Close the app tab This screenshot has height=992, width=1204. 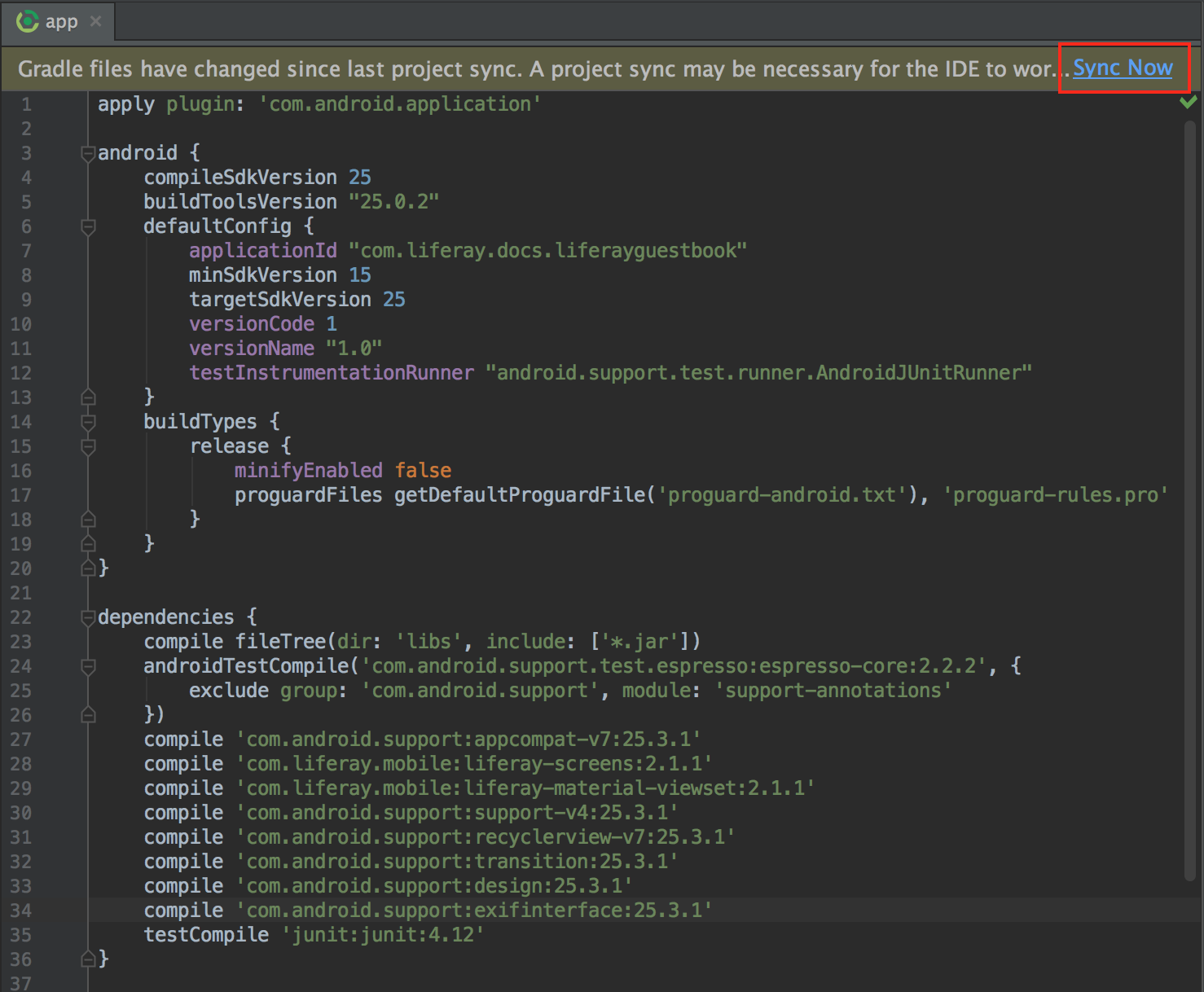(x=96, y=21)
